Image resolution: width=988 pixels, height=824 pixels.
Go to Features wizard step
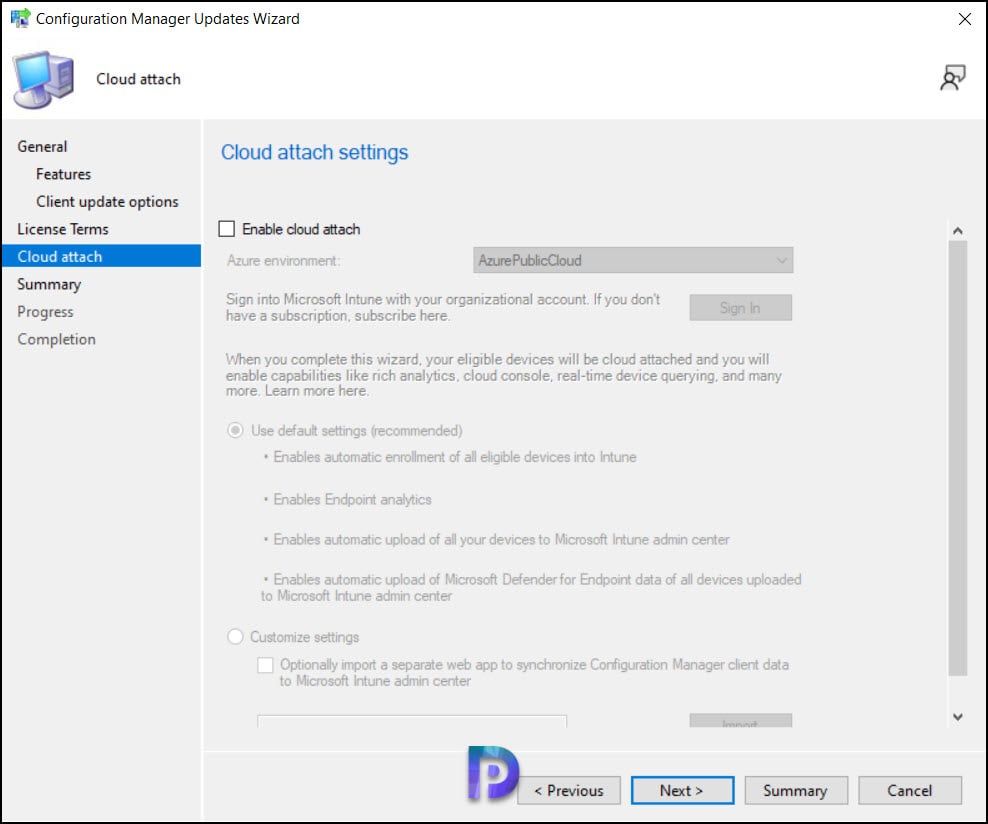click(x=63, y=174)
